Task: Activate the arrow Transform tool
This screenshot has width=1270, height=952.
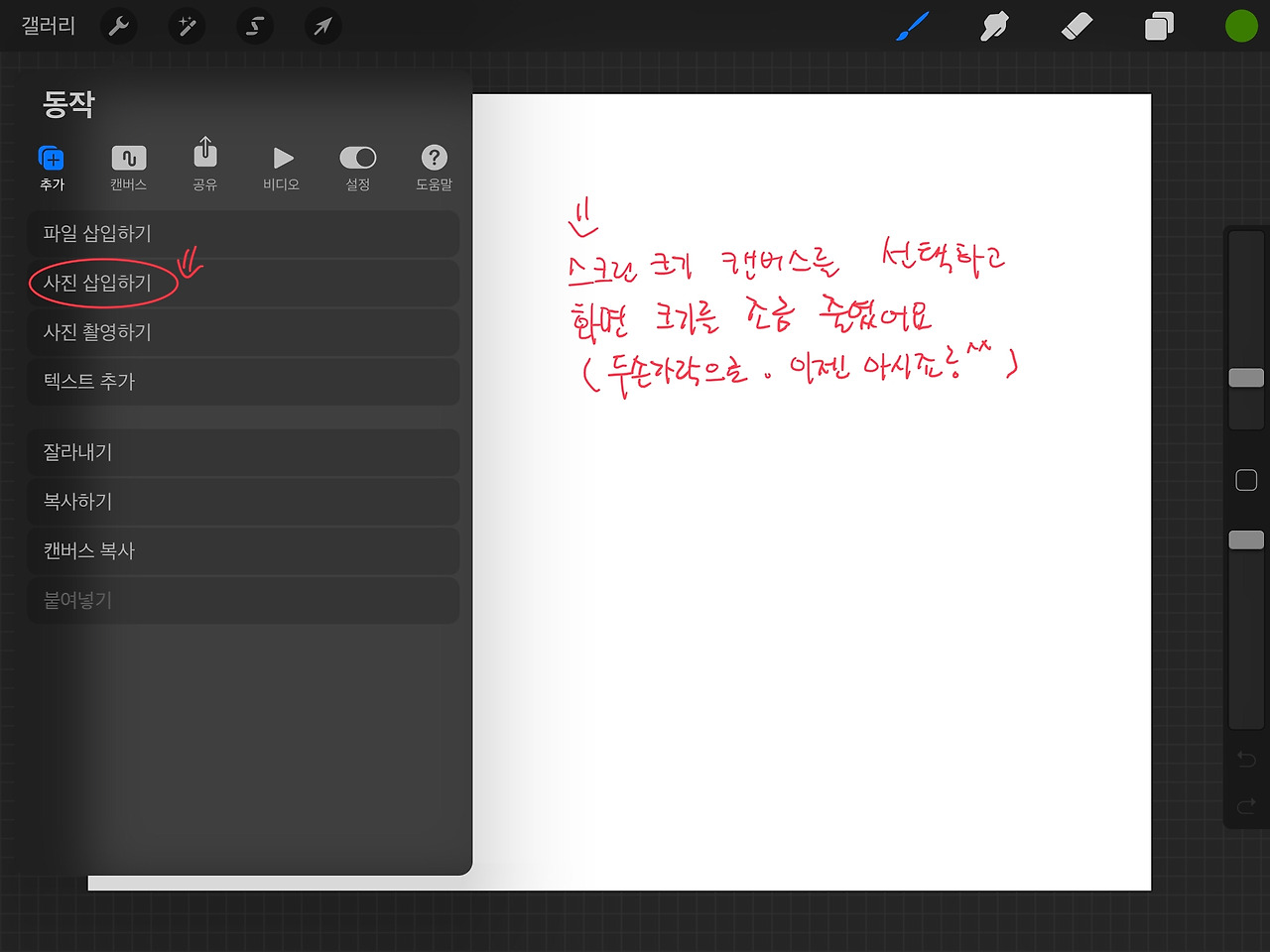Action: tap(322, 26)
